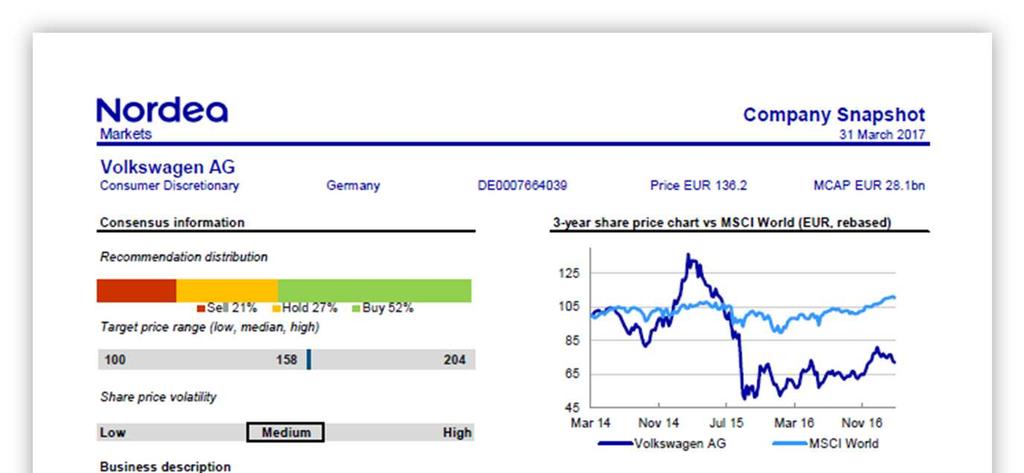Click the Germany country label
This screenshot has width=1024, height=473.
353,186
